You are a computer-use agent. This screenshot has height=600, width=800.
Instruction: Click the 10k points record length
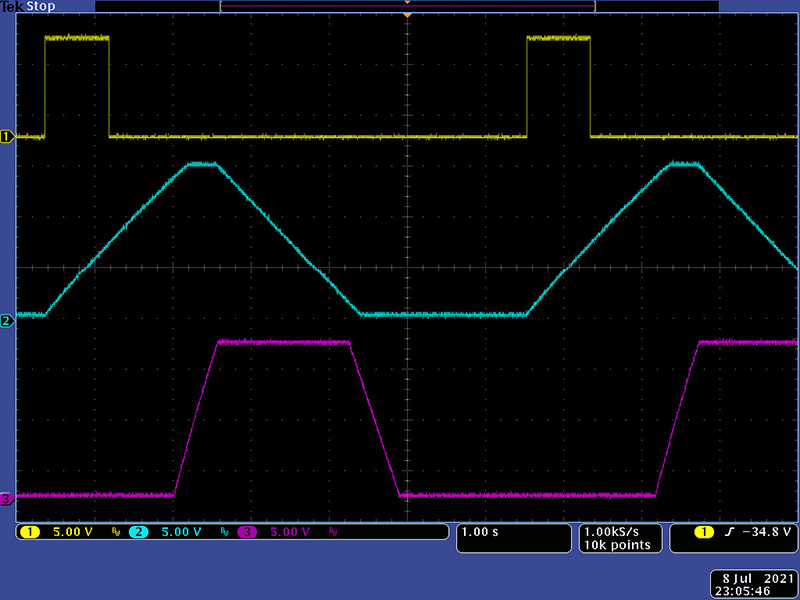(617, 545)
